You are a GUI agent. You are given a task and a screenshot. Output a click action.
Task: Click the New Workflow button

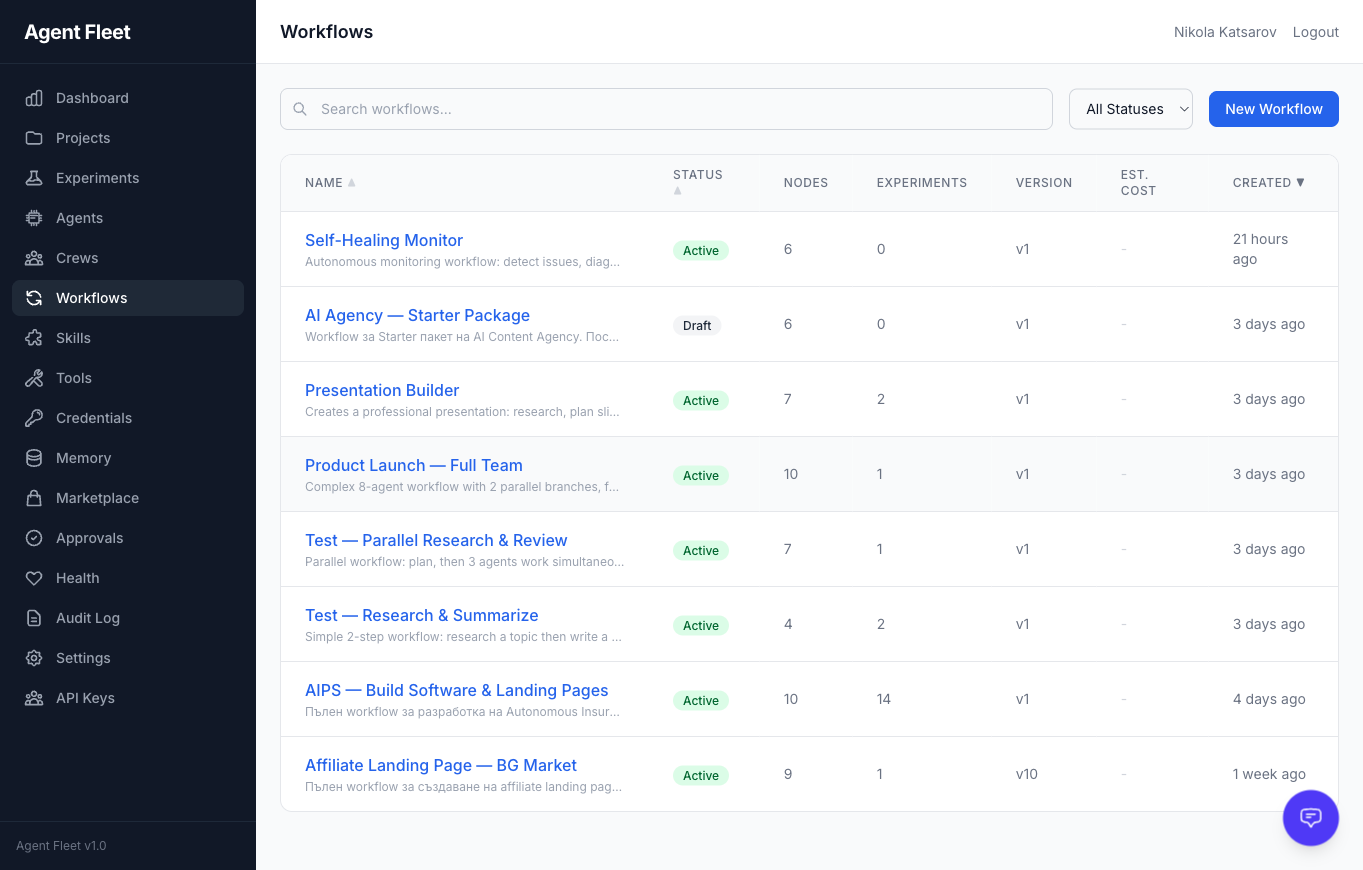point(1273,108)
